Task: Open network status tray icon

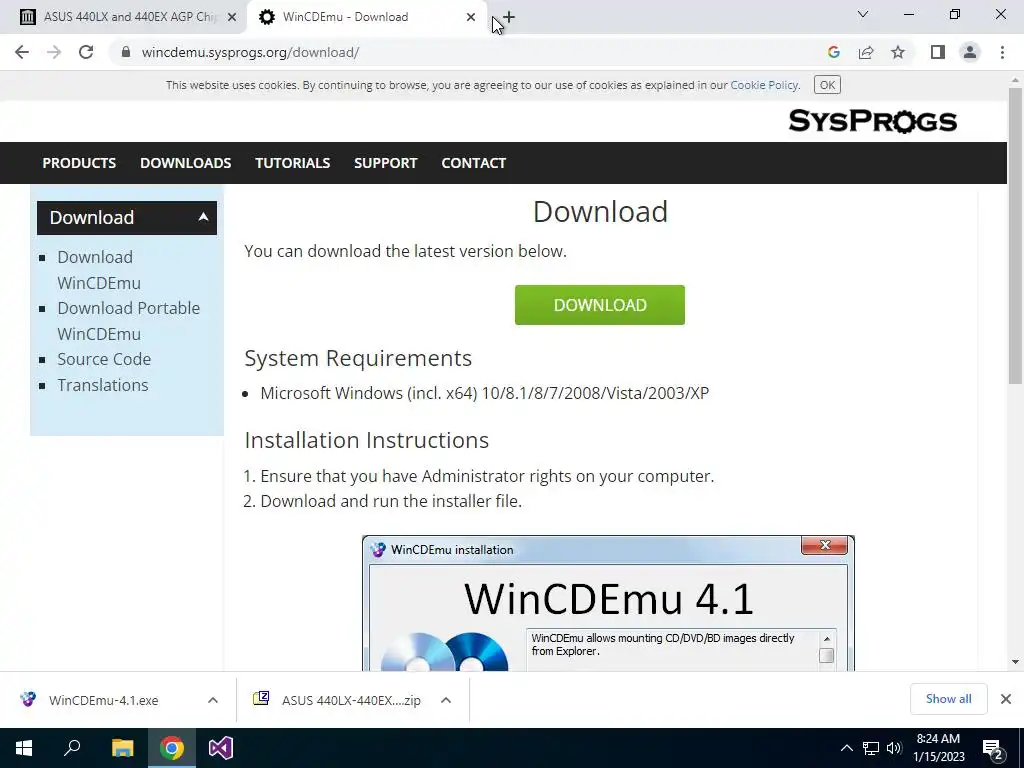Action: pyautogui.click(x=871, y=748)
